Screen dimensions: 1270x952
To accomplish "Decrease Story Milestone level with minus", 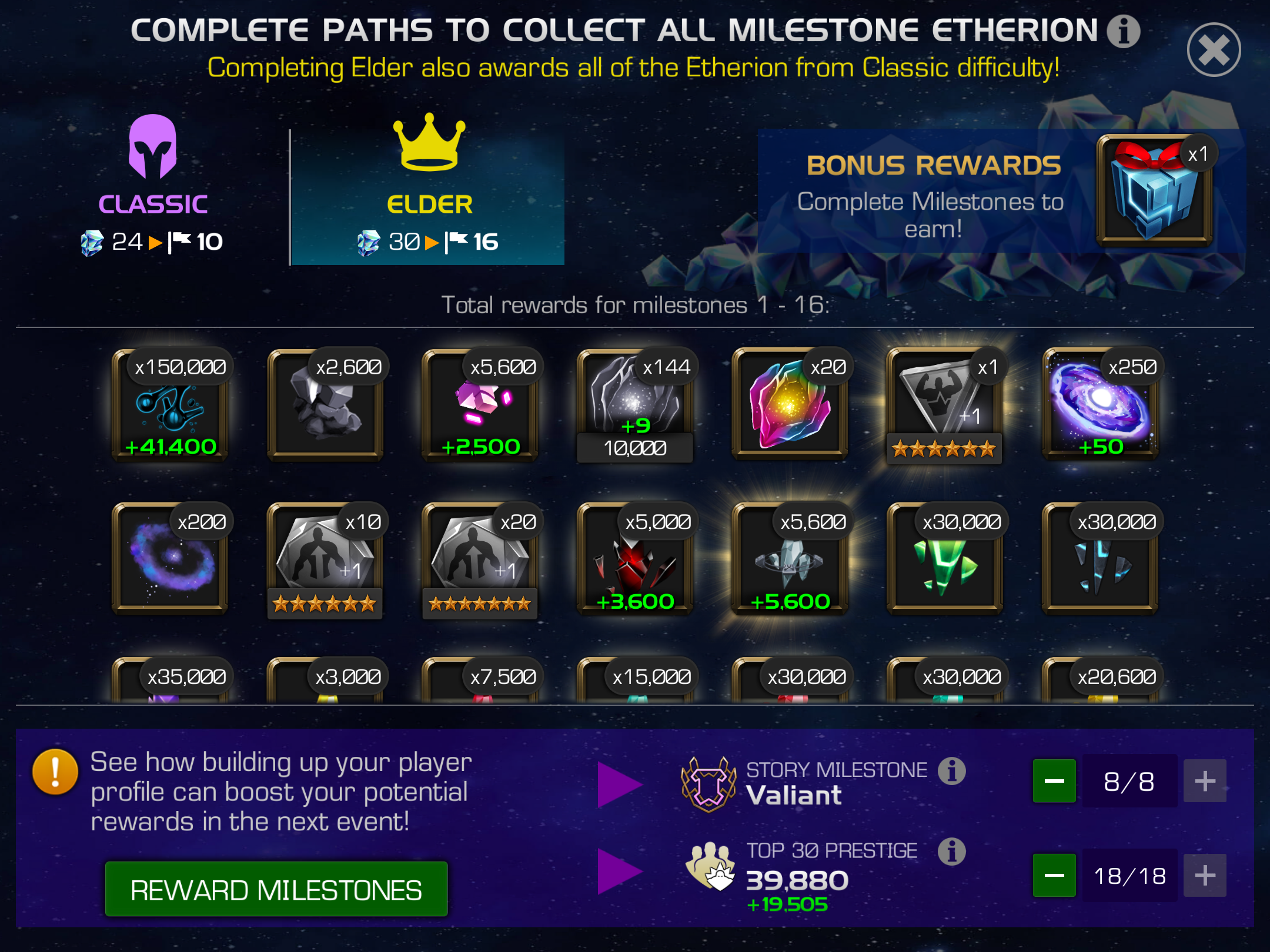I will coord(1054,781).
